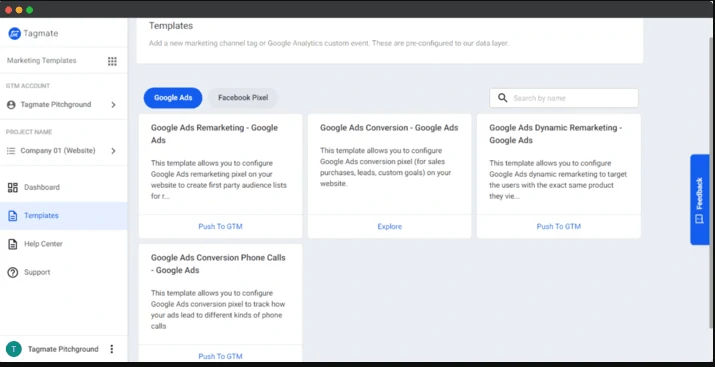
Task: Open Support in the sidebar
Action: tap(63, 273)
